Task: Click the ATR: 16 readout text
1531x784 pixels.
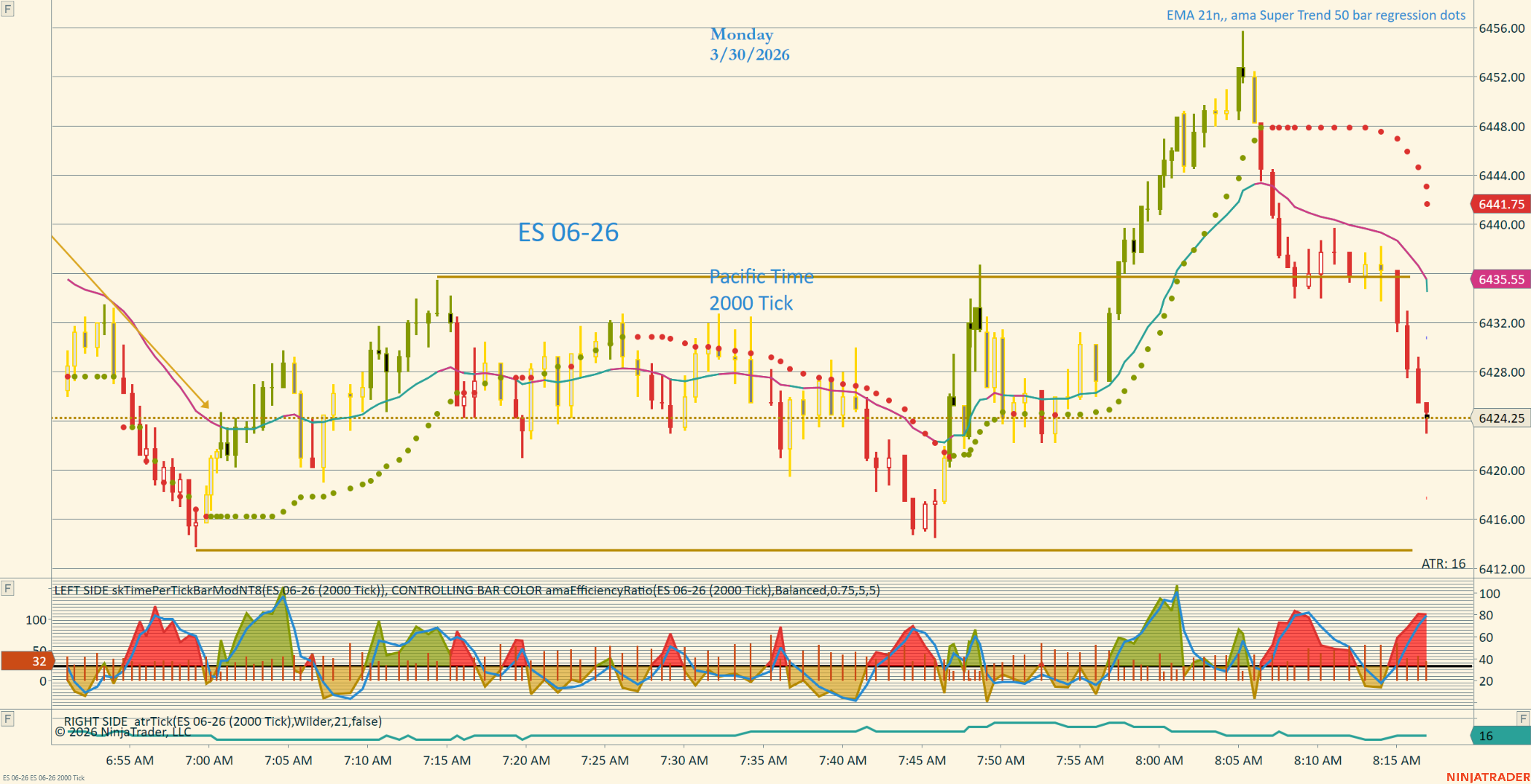Action: (1444, 564)
